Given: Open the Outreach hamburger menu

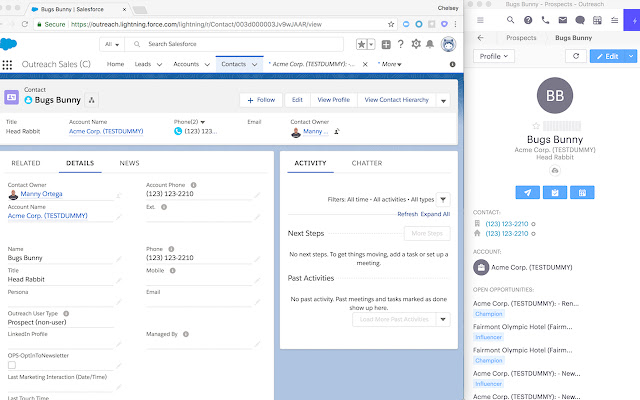Looking at the screenshot, I should [x=482, y=19].
